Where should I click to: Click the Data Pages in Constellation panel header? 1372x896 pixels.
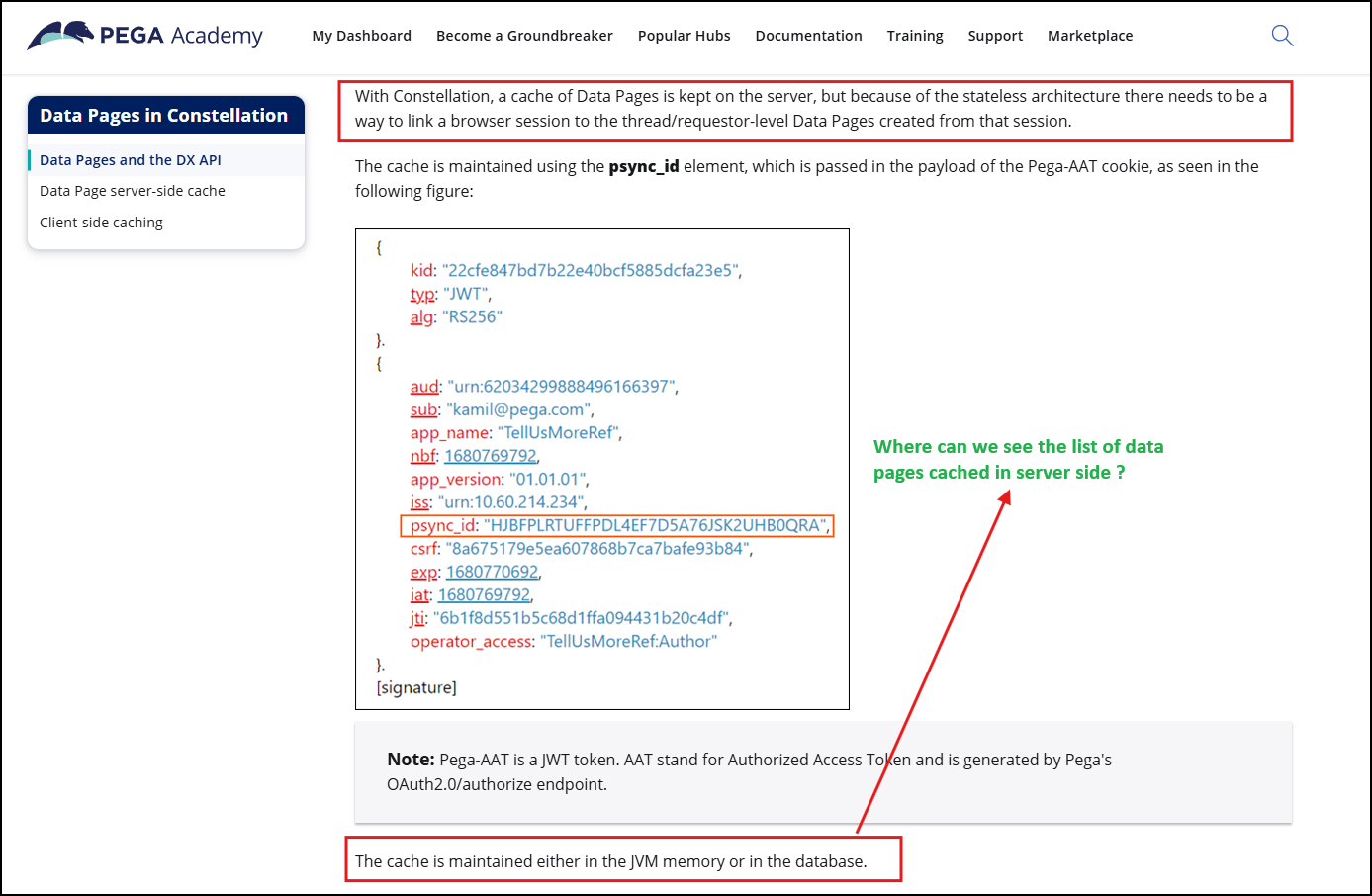pyautogui.click(x=165, y=115)
